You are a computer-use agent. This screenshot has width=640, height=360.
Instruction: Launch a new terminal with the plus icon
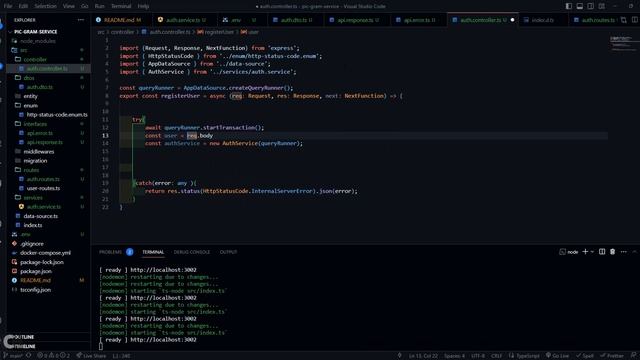tap(585, 252)
